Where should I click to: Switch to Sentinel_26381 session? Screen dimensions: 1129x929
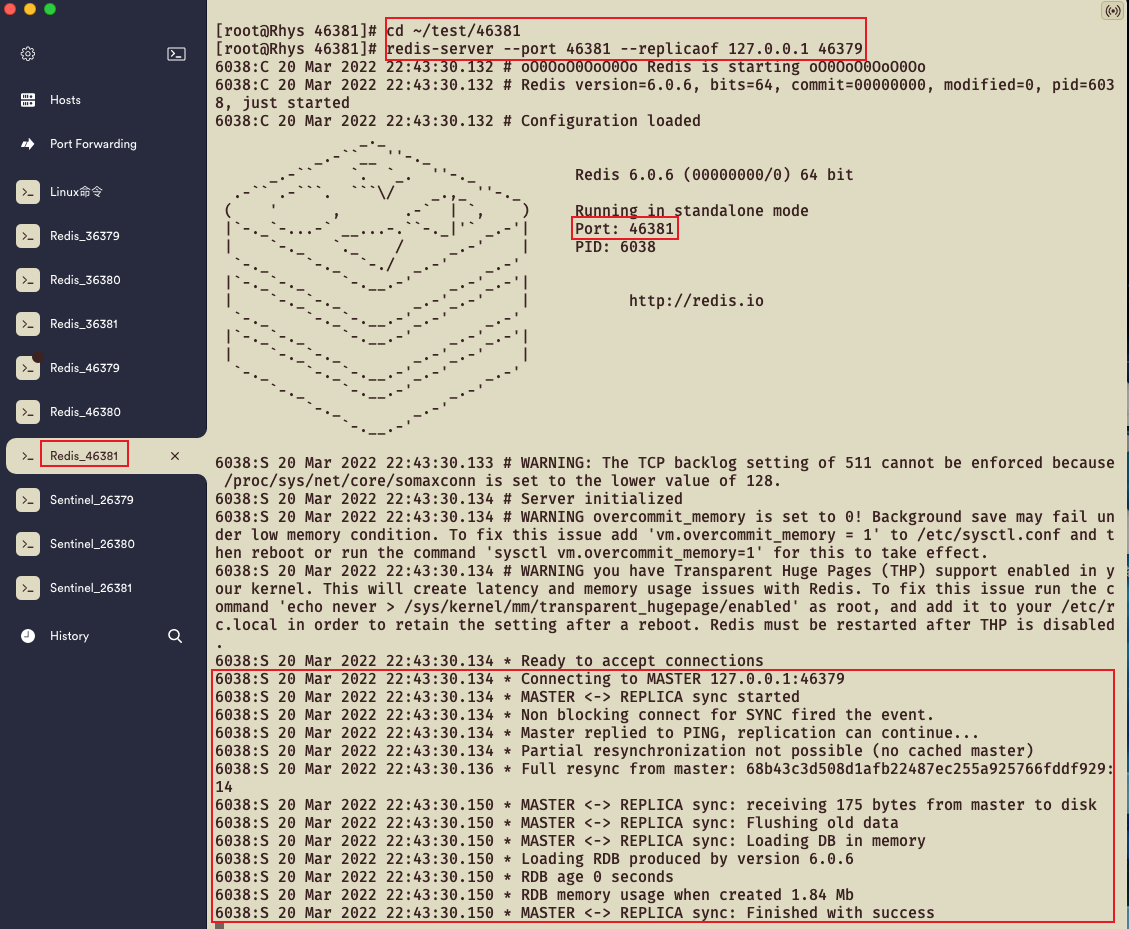click(x=91, y=588)
